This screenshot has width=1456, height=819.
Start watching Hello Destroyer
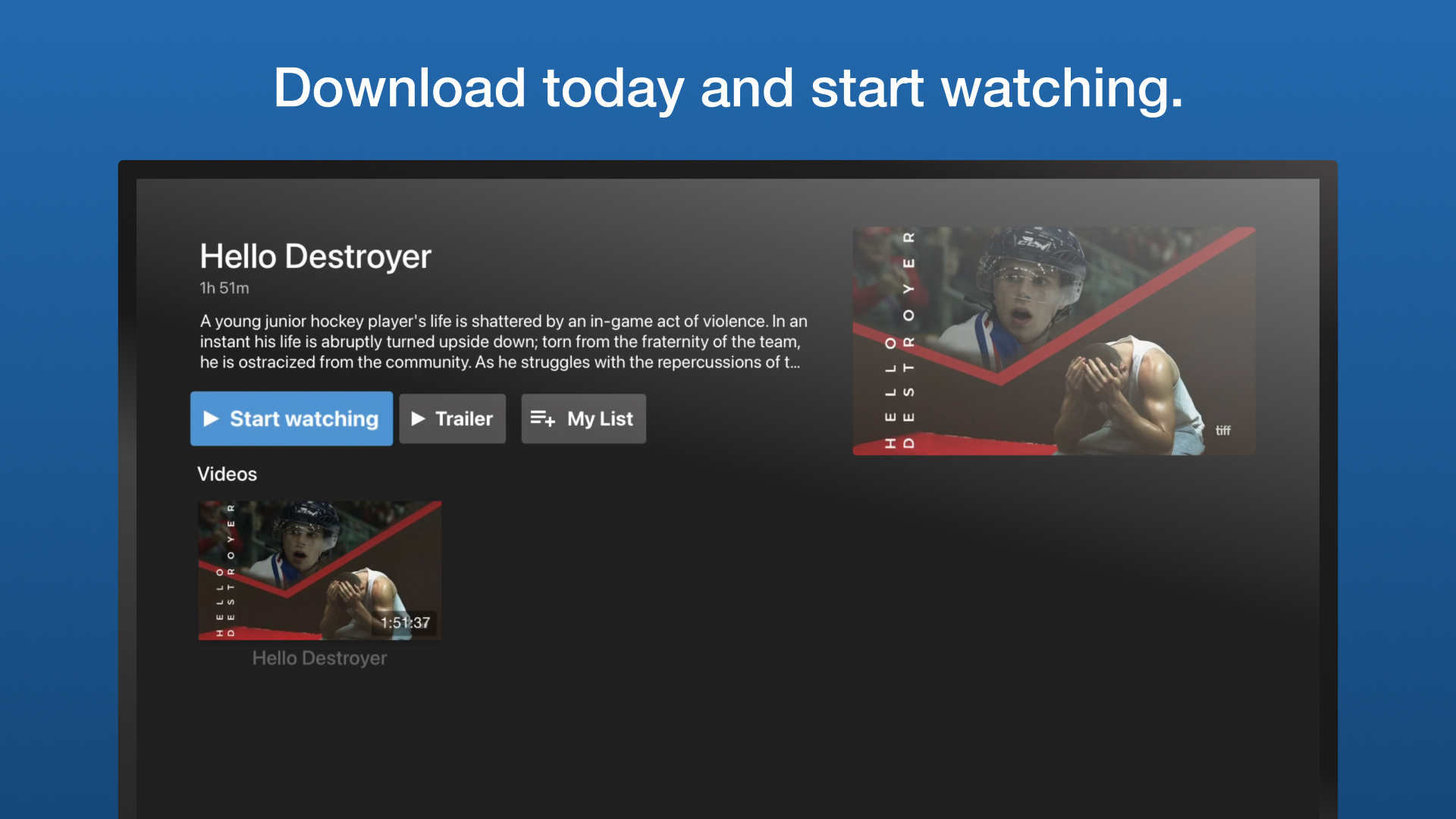pyautogui.click(x=291, y=419)
